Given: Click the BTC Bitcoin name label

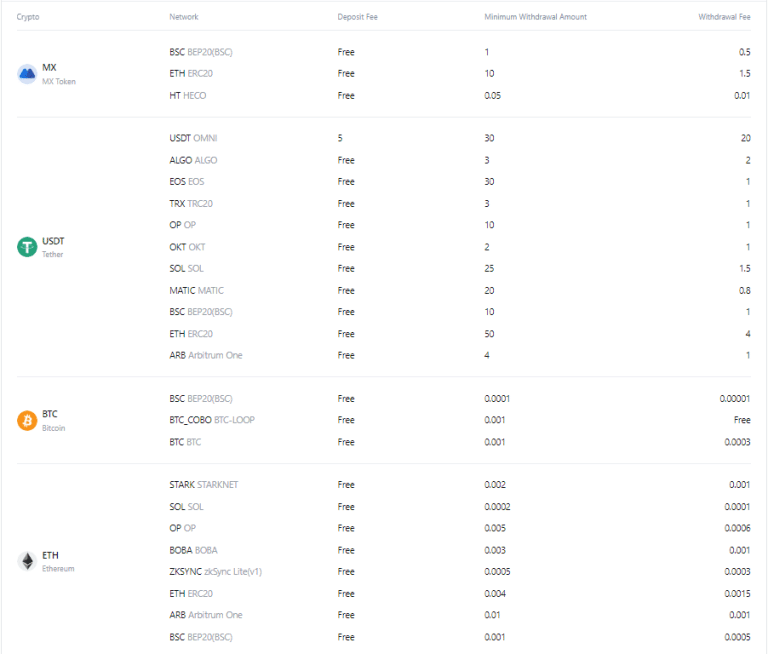Looking at the screenshot, I should (x=53, y=420).
